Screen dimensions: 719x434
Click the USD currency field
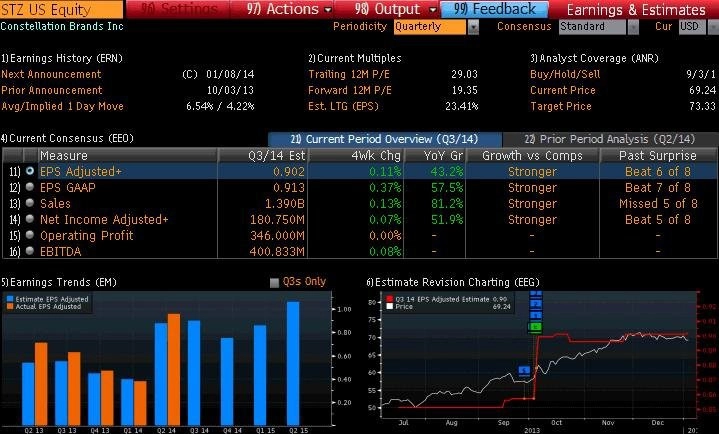point(692,27)
